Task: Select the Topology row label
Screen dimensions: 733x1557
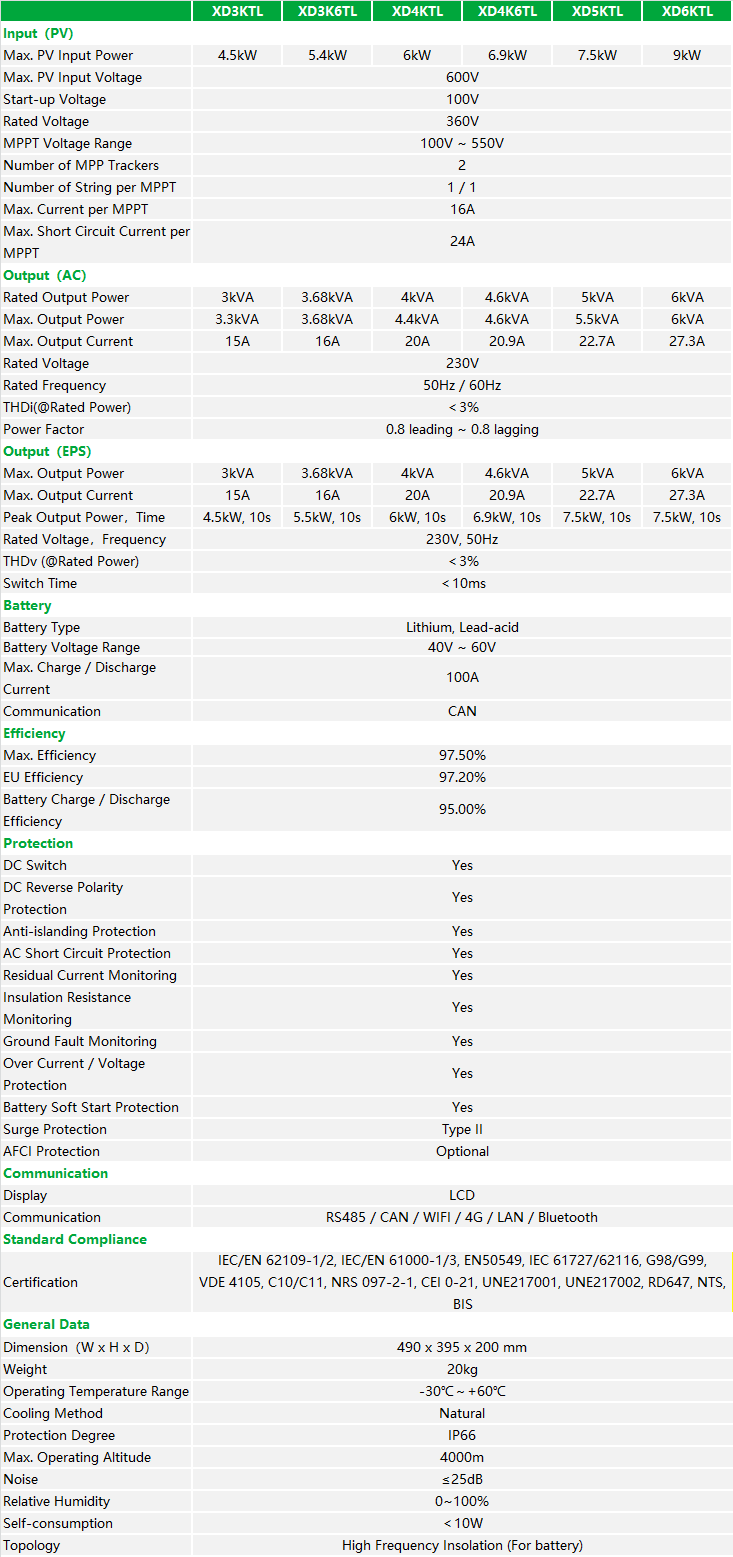Action: (32, 1545)
